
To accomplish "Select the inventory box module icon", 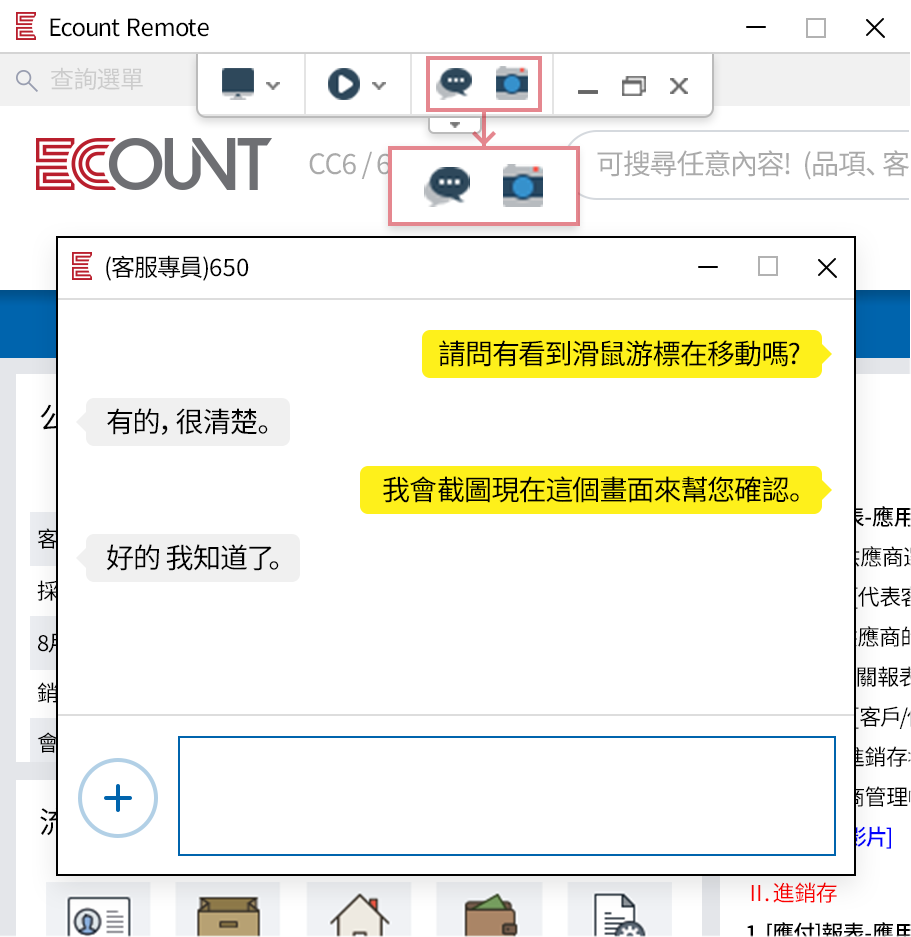I will (x=228, y=912).
